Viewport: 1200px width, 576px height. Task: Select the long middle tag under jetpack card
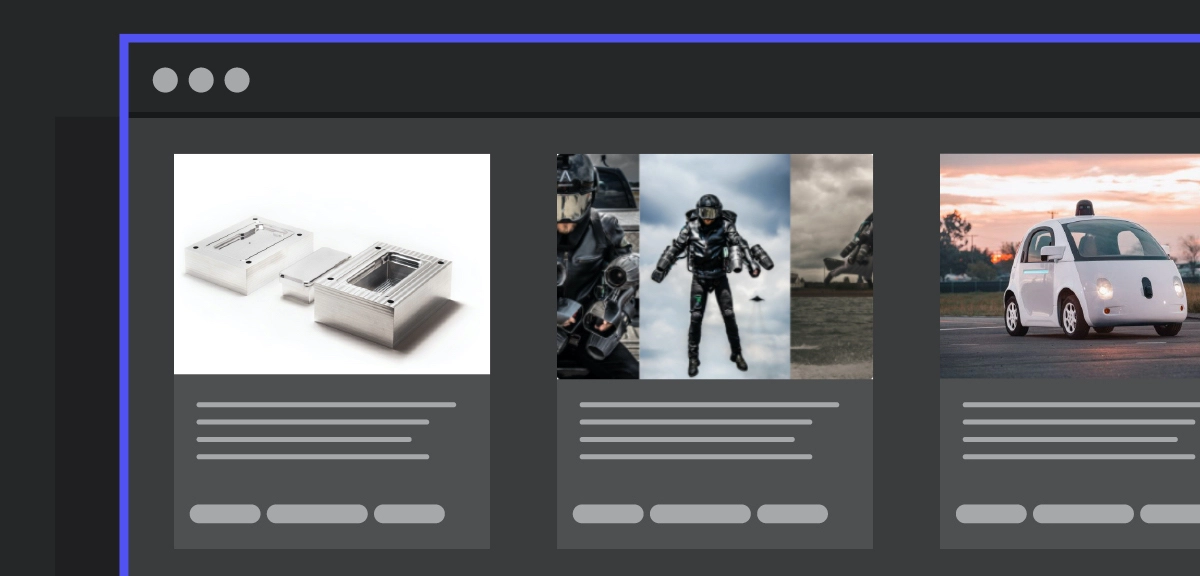[x=700, y=514]
